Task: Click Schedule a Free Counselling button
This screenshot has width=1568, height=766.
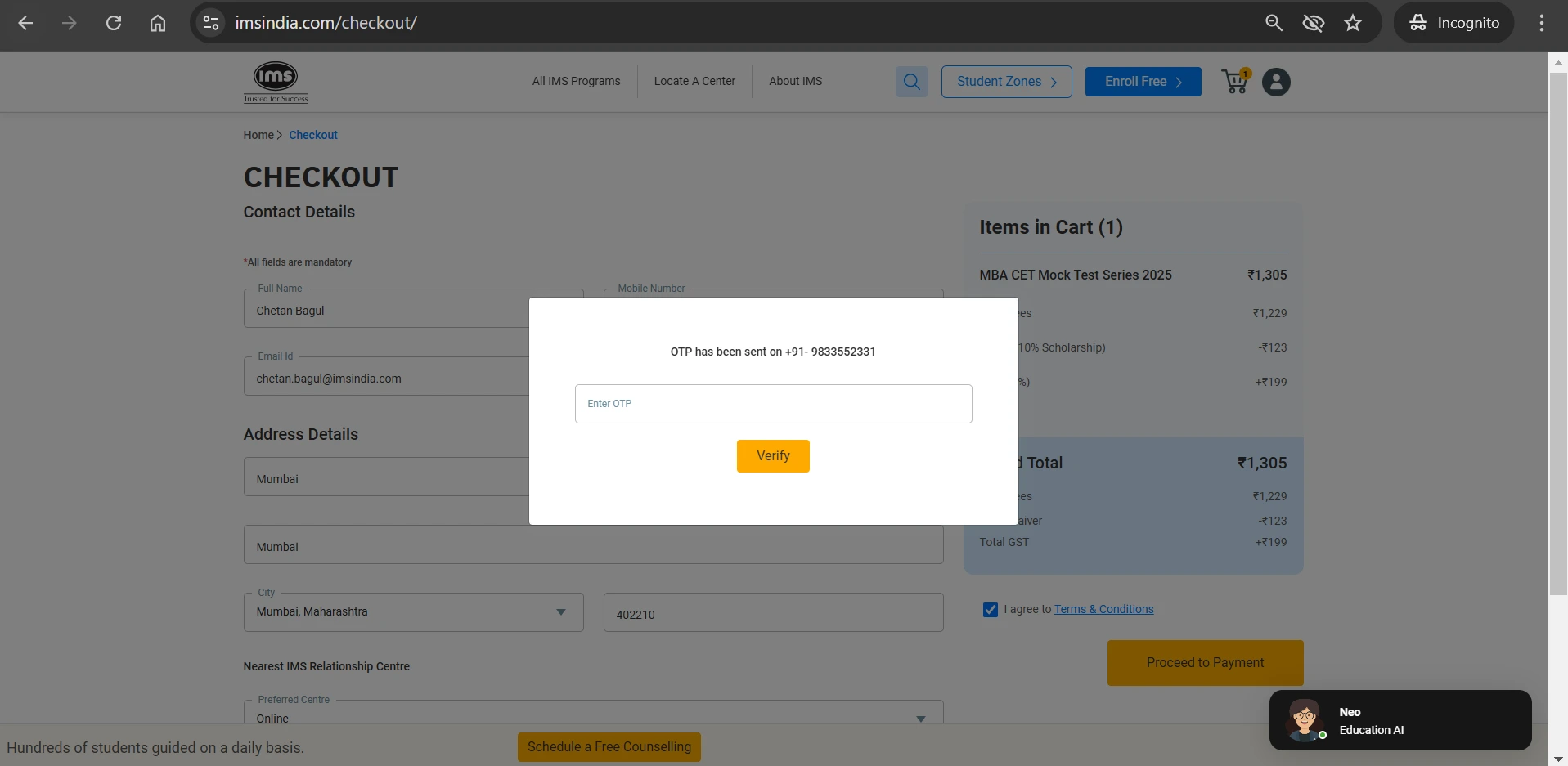Action: (x=609, y=747)
